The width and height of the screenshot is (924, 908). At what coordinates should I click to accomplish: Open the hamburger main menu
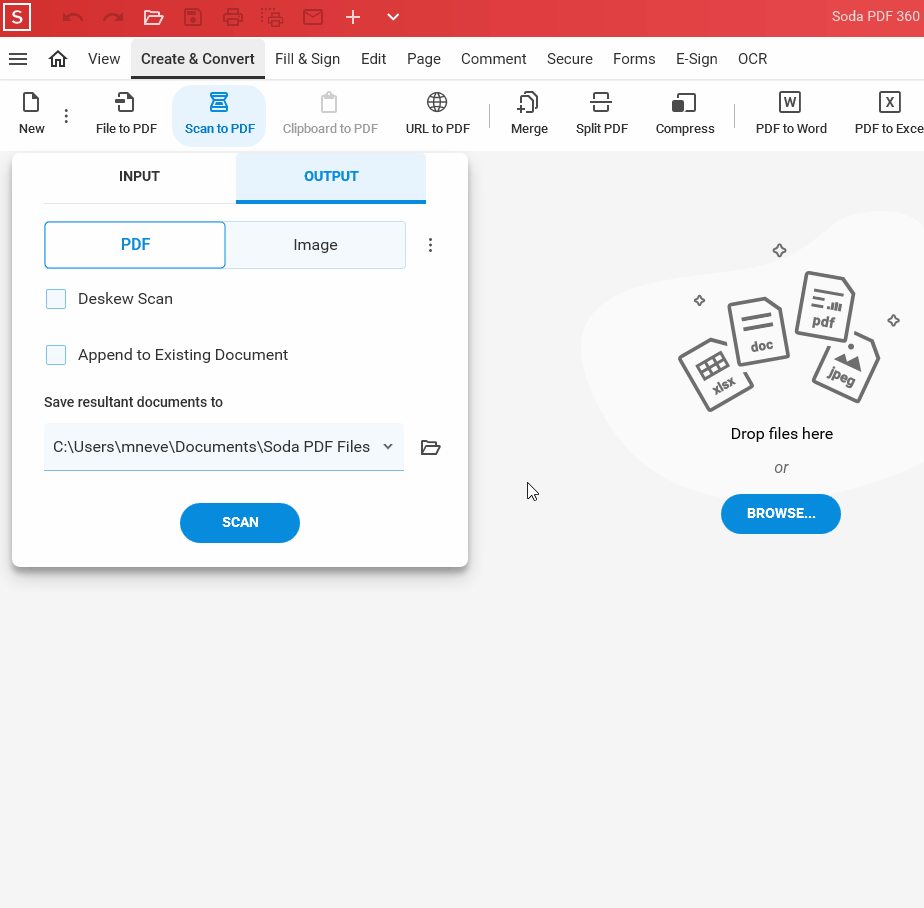click(x=18, y=59)
